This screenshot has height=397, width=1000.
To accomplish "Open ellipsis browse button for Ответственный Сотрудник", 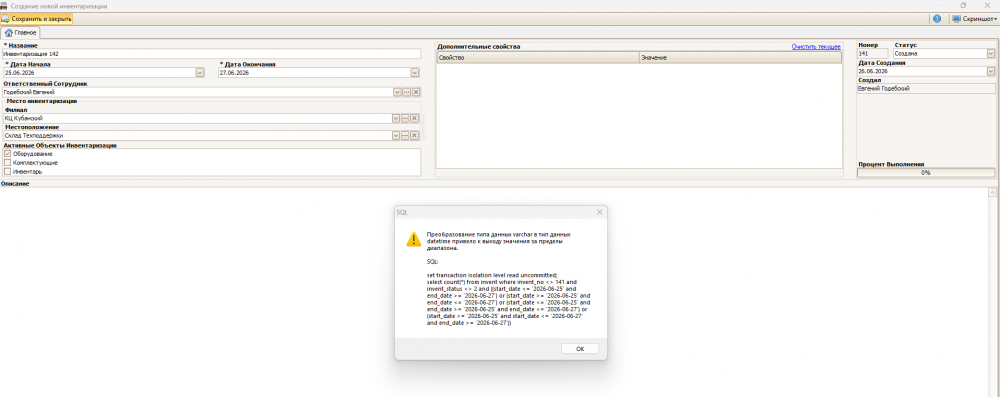I will click(406, 93).
